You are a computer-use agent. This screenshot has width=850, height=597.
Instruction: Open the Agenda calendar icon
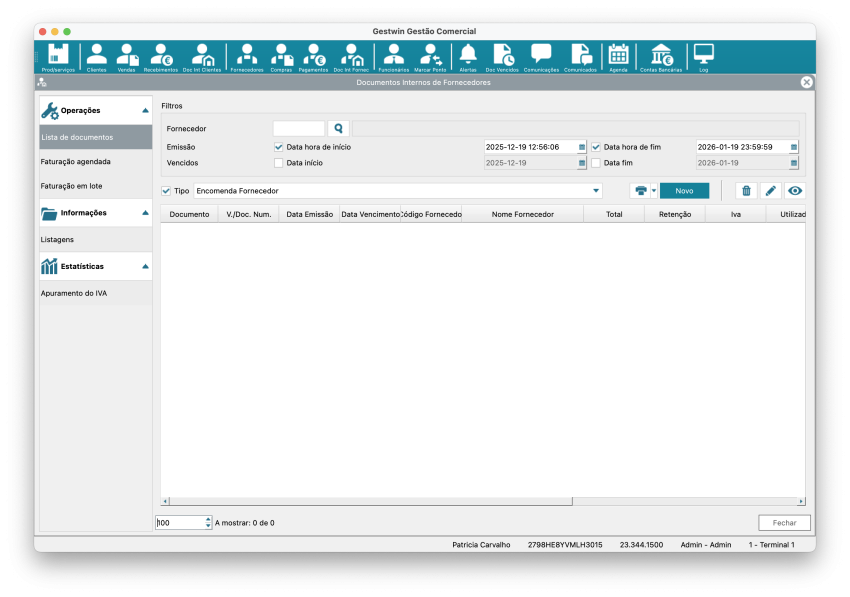click(618, 57)
